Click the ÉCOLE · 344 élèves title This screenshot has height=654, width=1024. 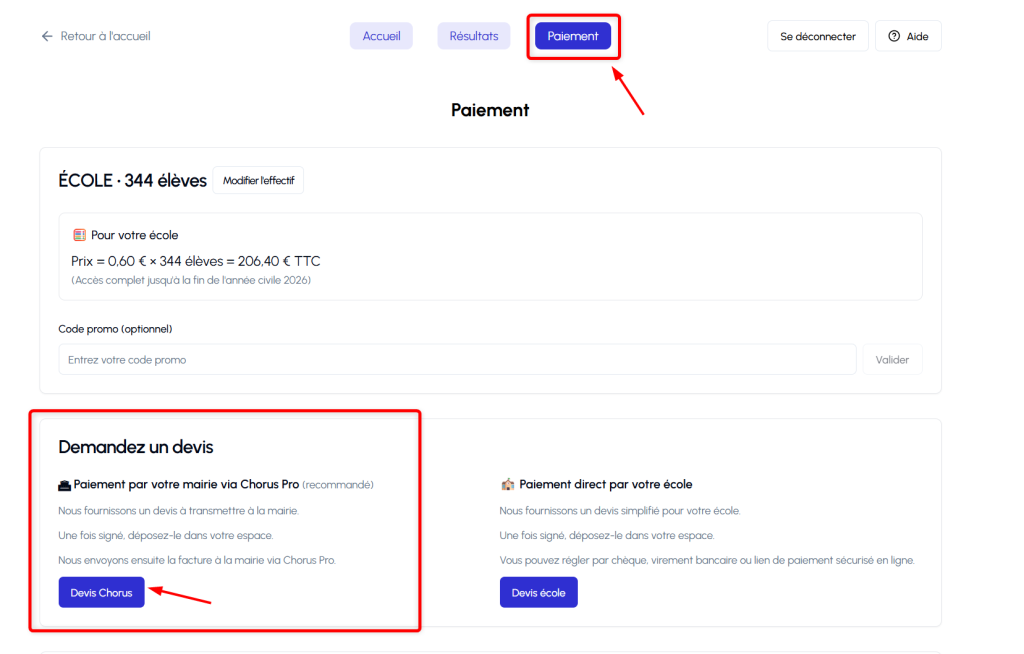133,181
